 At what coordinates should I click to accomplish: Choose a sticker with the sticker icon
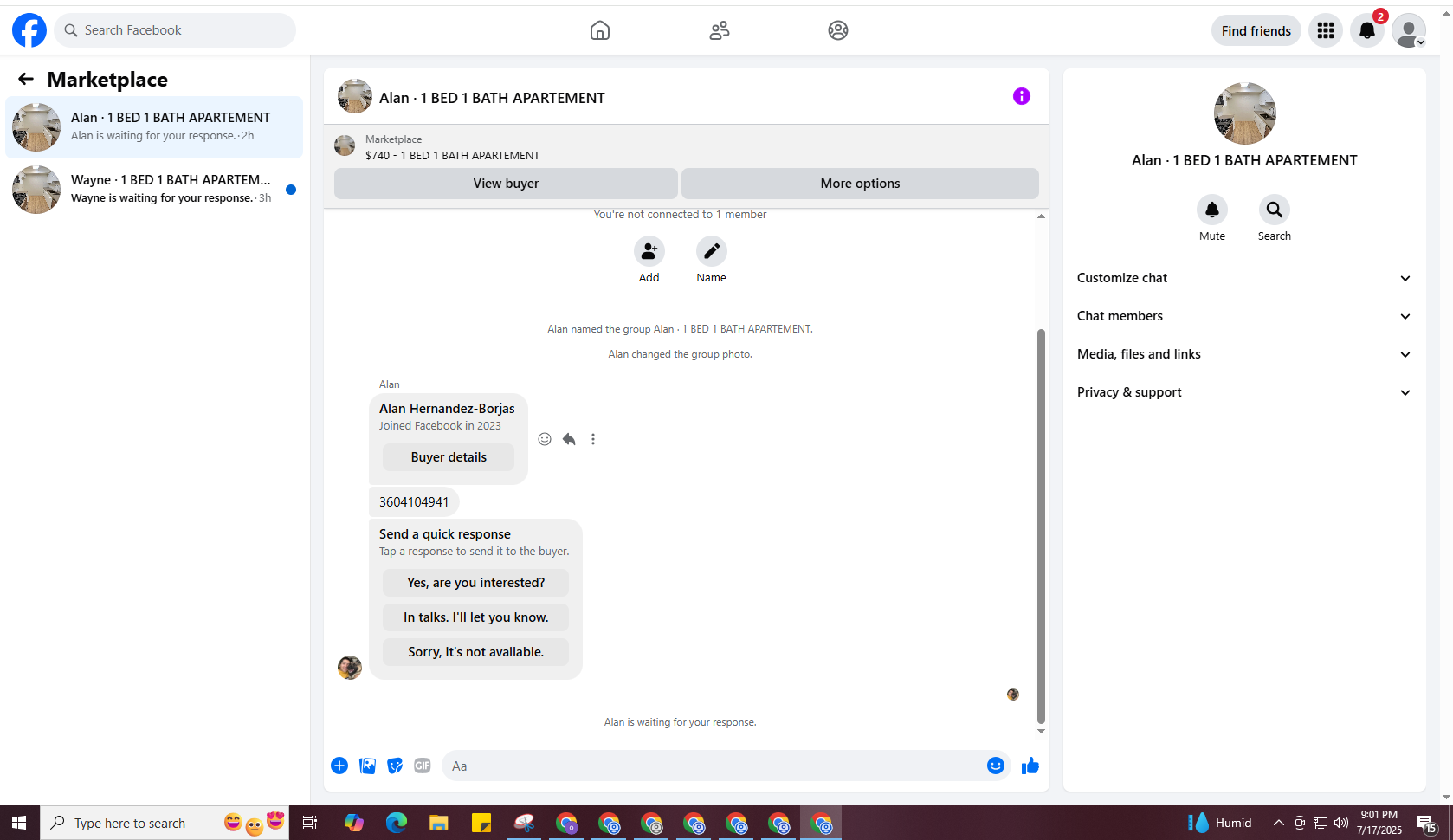pos(395,766)
